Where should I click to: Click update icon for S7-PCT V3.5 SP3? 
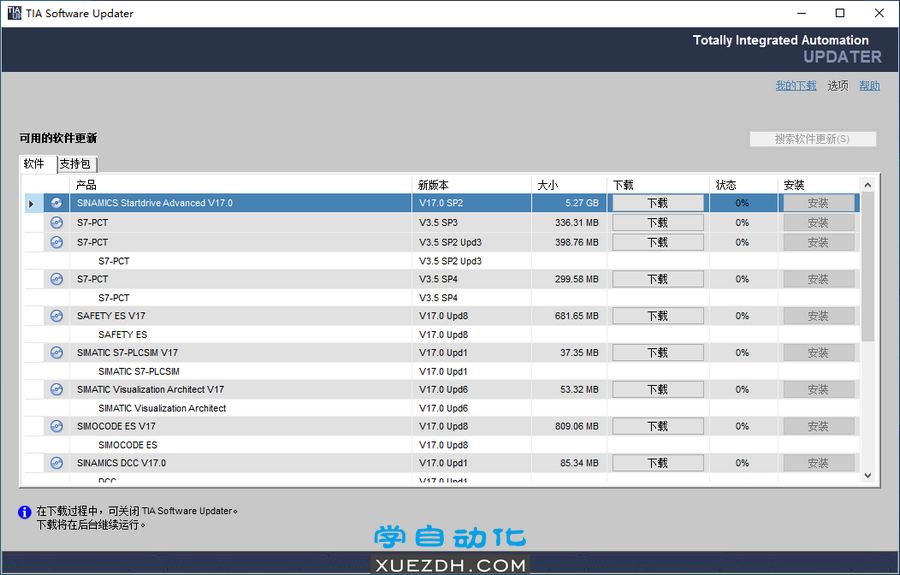click(x=56, y=223)
